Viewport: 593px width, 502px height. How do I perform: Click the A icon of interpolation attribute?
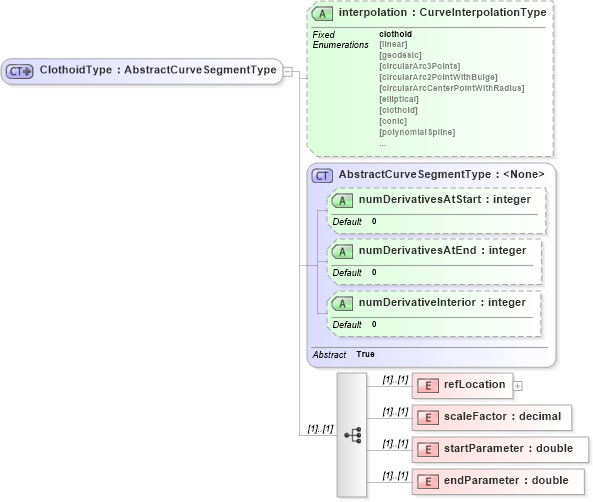[x=322, y=14]
